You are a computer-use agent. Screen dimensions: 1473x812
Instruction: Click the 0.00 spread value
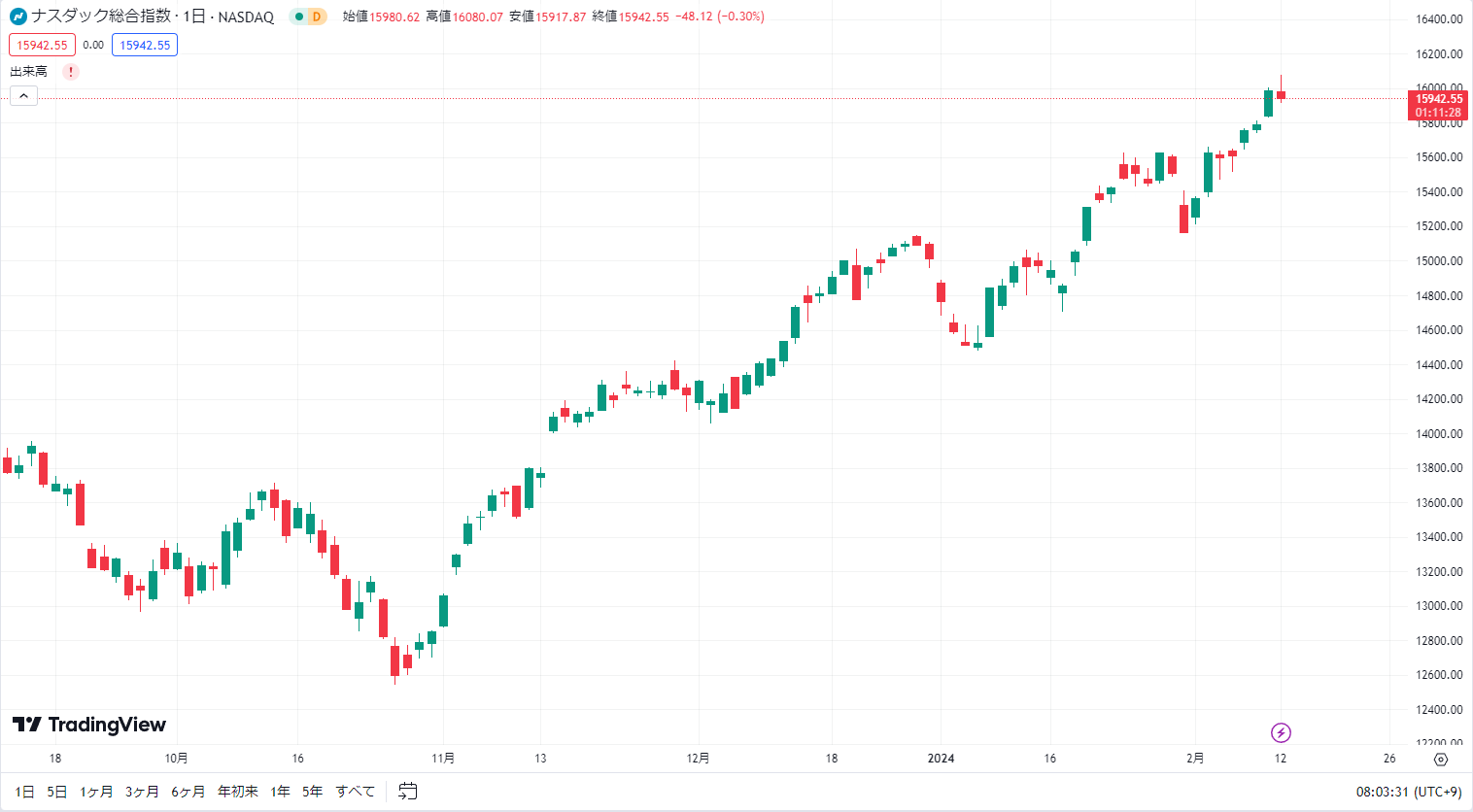tap(93, 45)
